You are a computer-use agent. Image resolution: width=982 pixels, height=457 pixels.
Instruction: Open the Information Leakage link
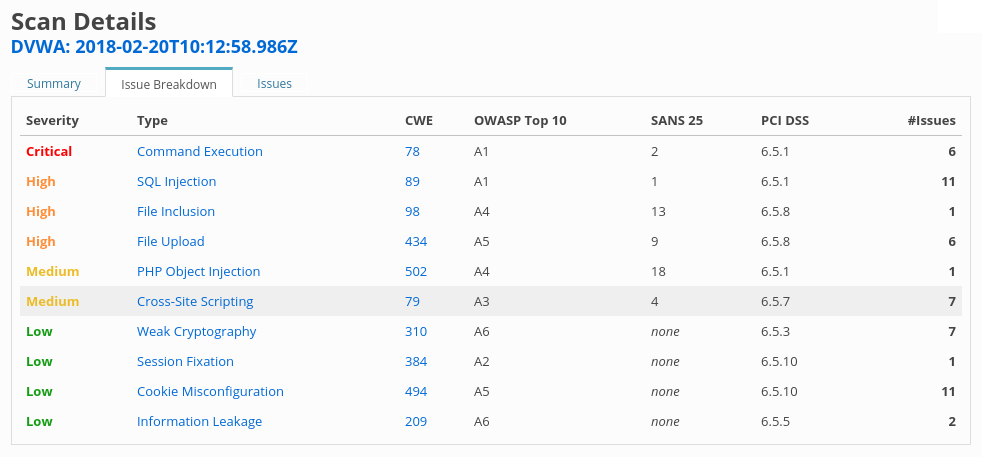pos(199,422)
